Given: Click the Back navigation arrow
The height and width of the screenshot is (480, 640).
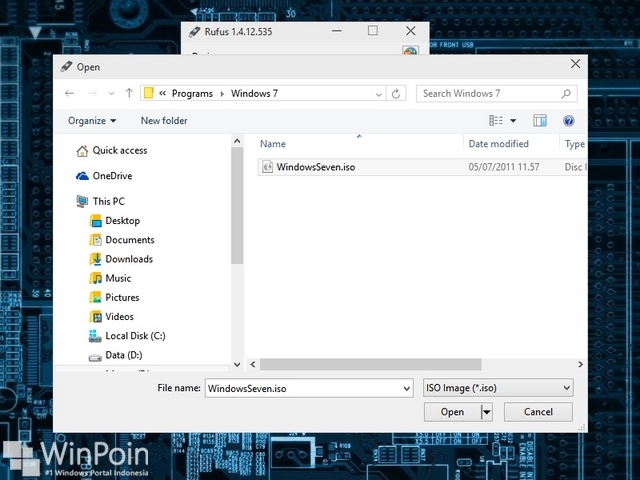Looking at the screenshot, I should (69, 93).
